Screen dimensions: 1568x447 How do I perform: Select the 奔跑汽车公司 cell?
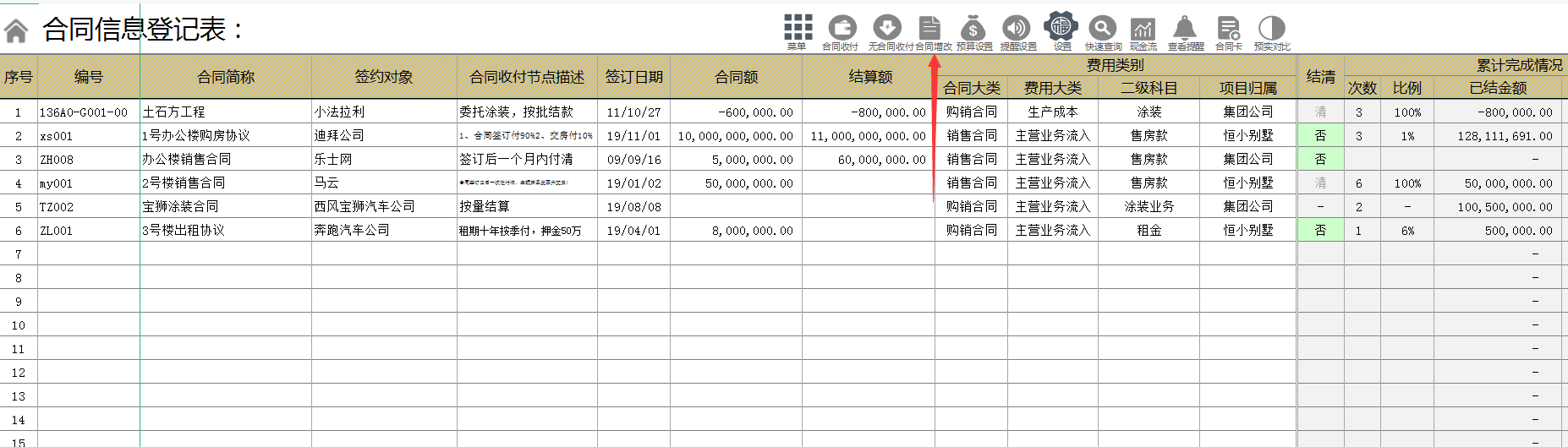tap(384, 230)
